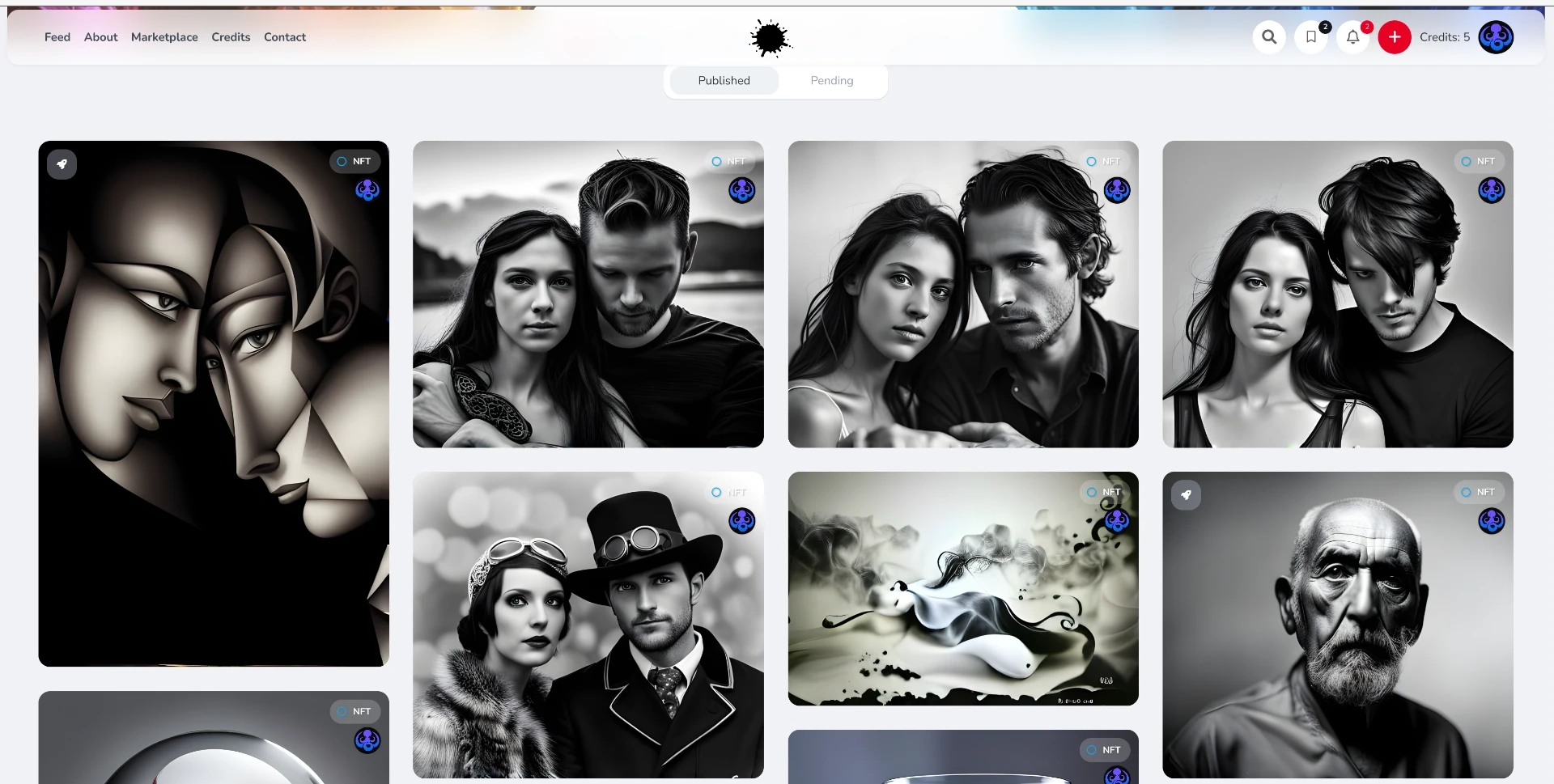Open creator avatar on hair-over-eye couple photo
Screen dimensions: 1554x784
point(1492,190)
